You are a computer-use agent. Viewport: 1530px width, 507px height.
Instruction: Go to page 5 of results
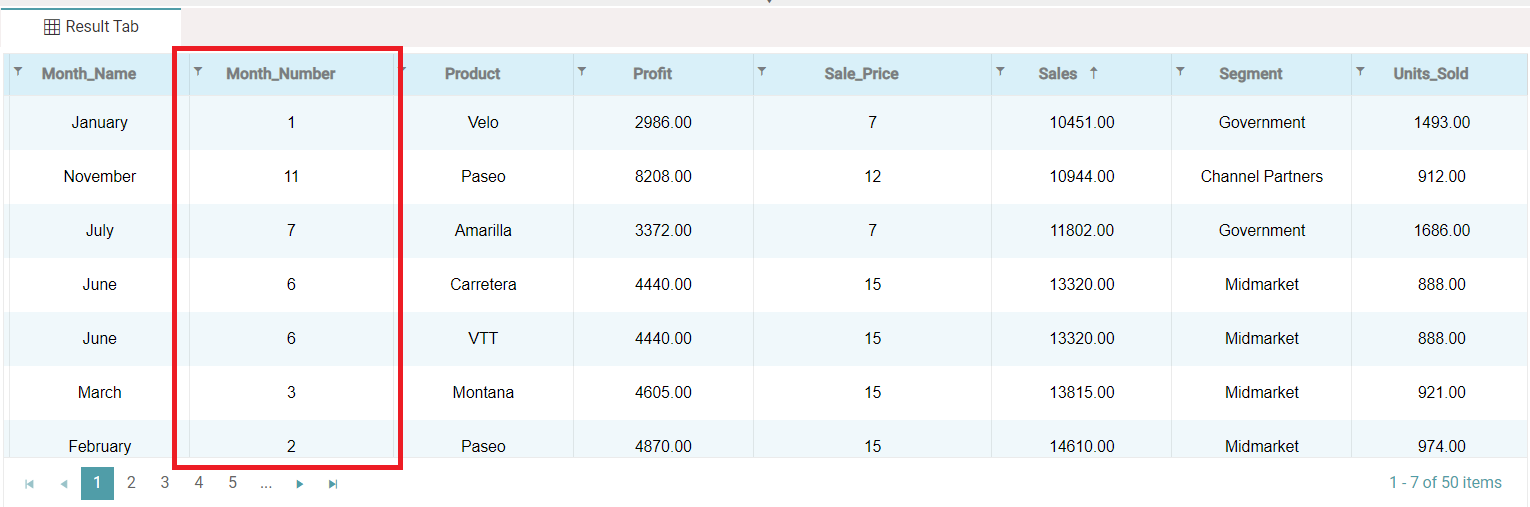232,483
